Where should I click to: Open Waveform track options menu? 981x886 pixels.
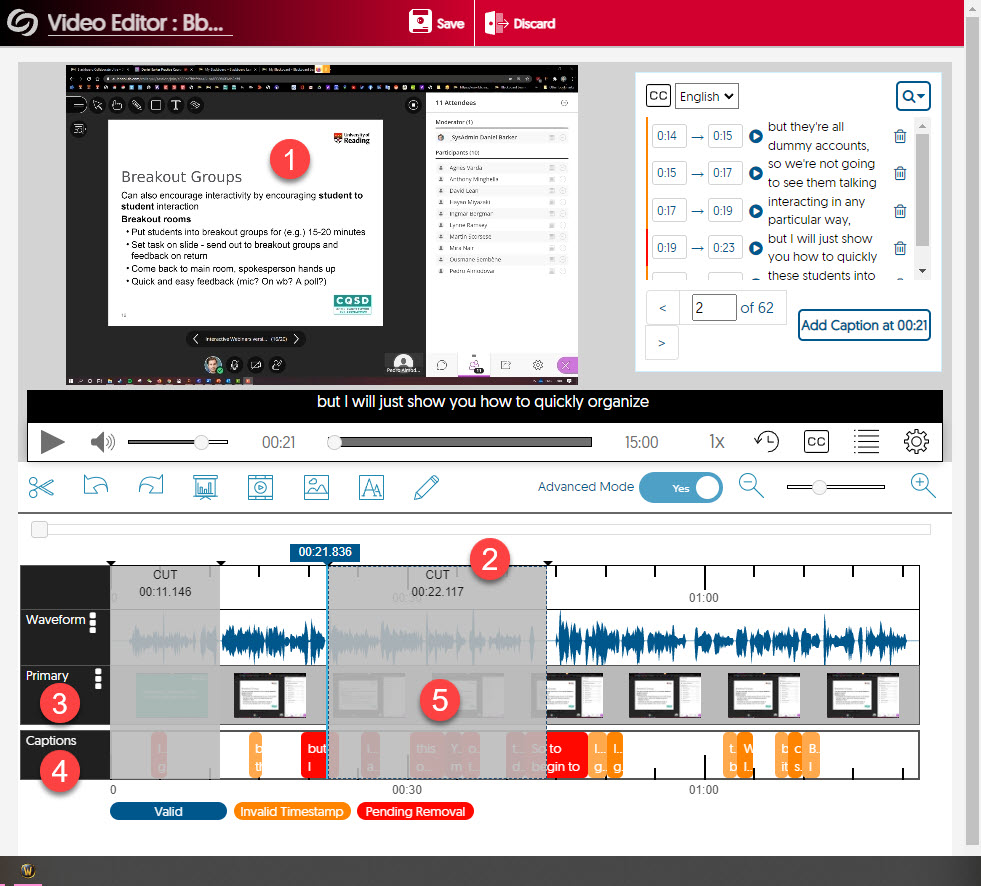click(93, 623)
